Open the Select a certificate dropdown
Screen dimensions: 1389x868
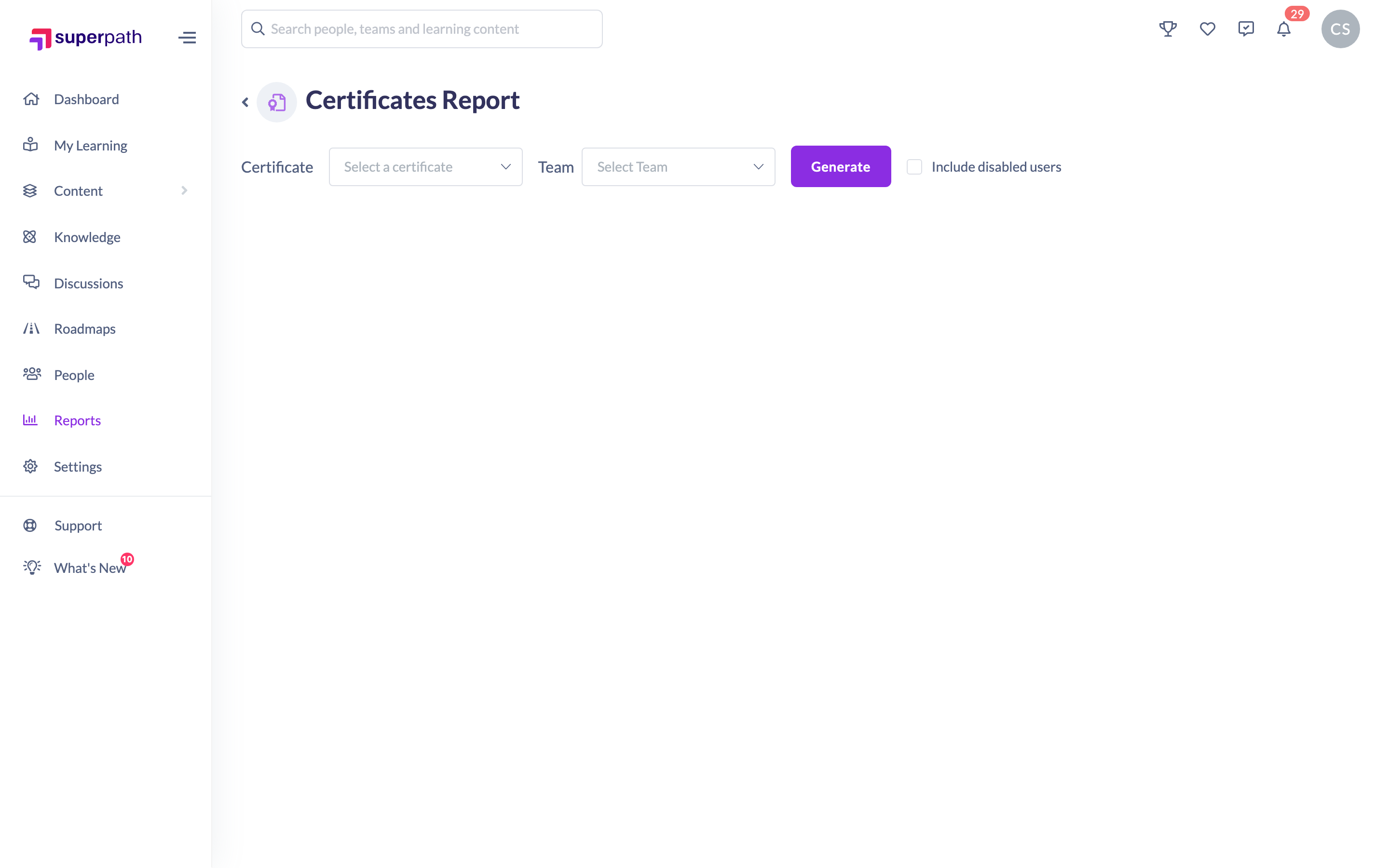[425, 167]
